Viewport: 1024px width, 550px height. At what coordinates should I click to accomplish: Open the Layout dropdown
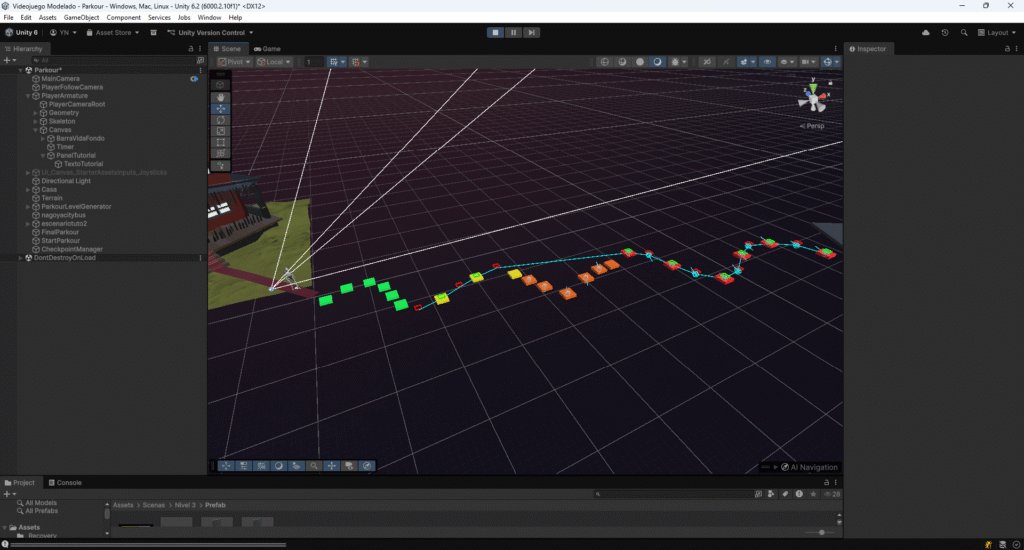coord(997,32)
